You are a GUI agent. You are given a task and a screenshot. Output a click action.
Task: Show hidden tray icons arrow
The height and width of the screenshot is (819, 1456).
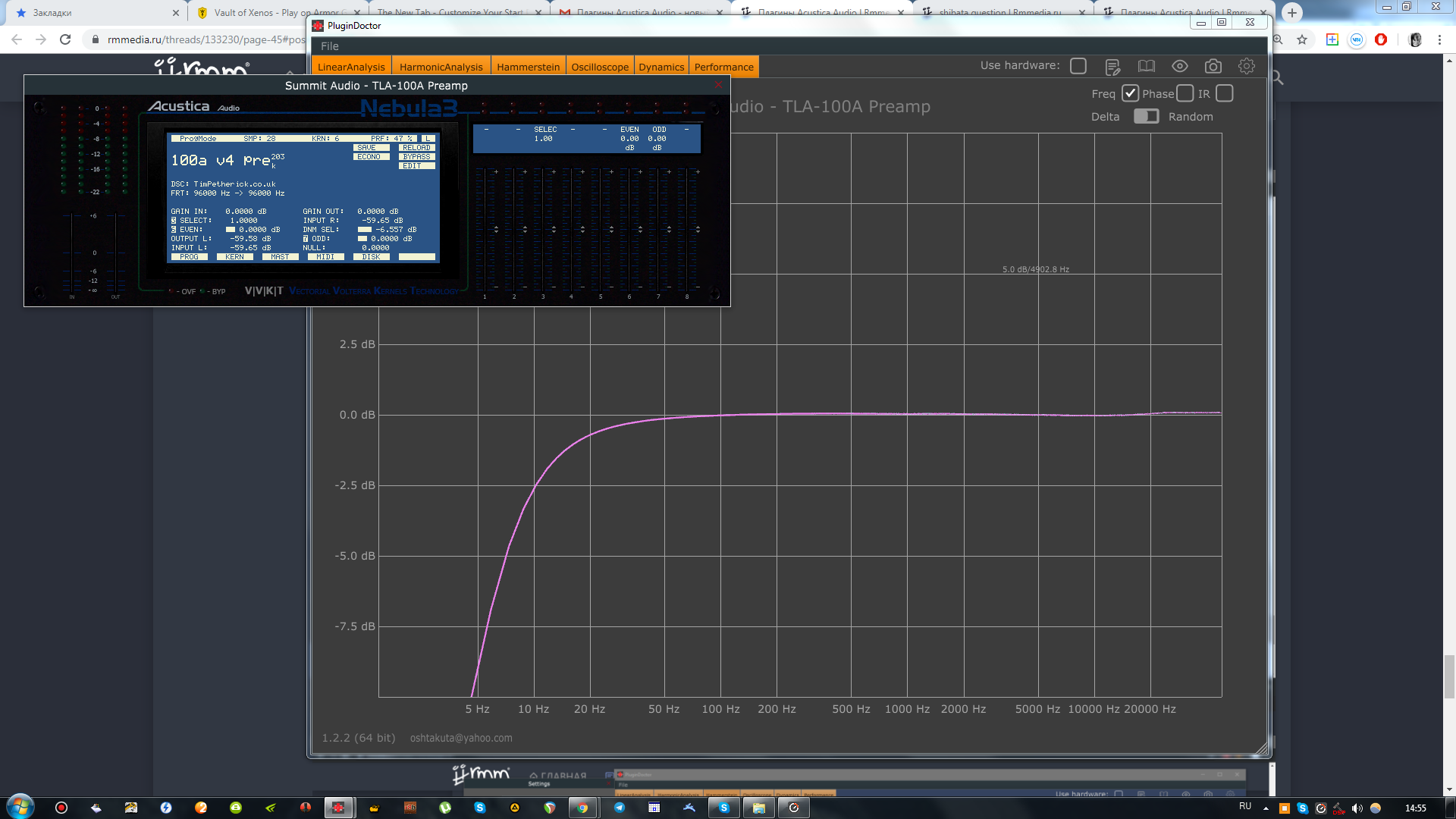(x=1266, y=808)
